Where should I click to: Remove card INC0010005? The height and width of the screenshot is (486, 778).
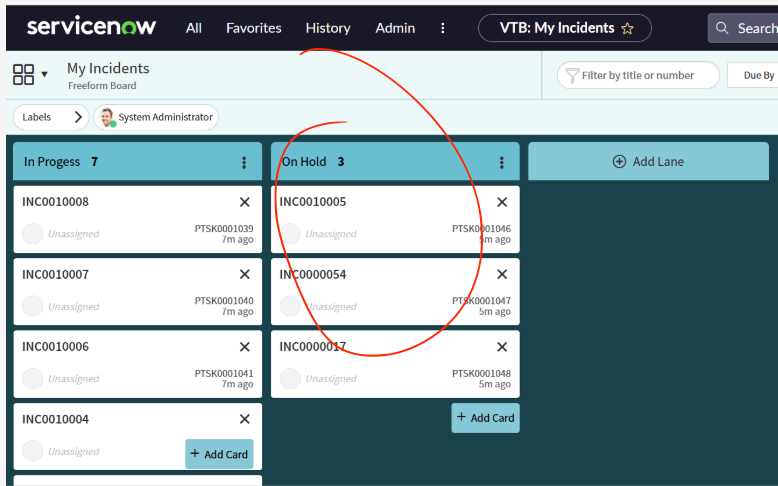click(502, 202)
